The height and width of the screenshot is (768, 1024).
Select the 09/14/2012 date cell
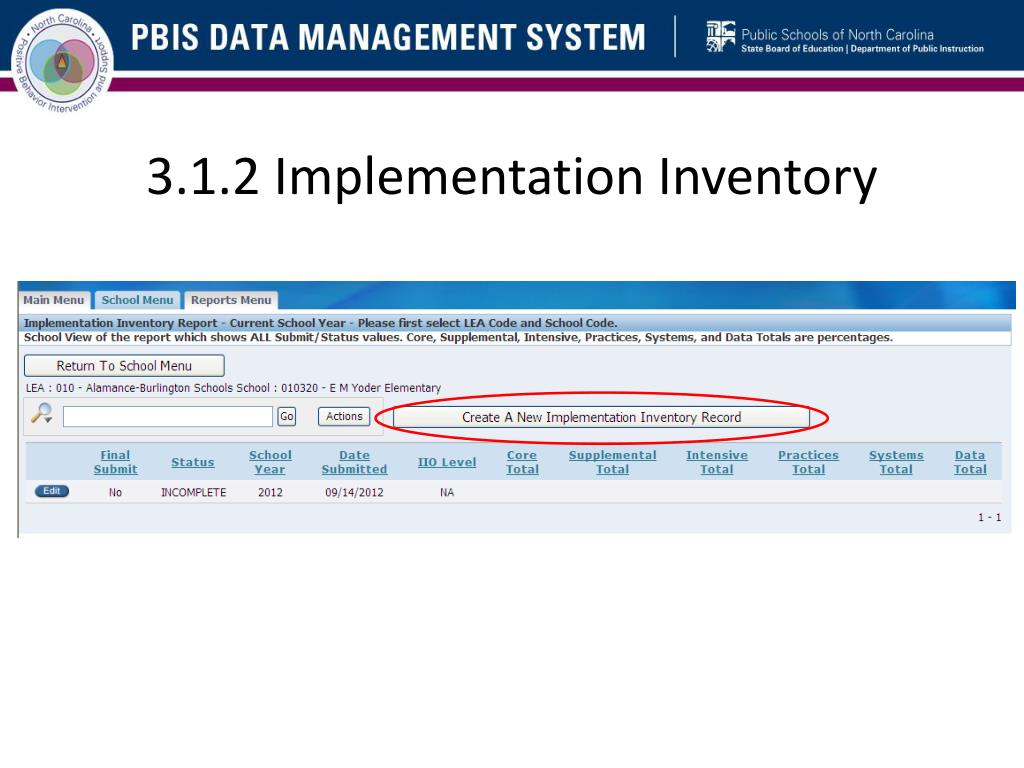point(354,492)
